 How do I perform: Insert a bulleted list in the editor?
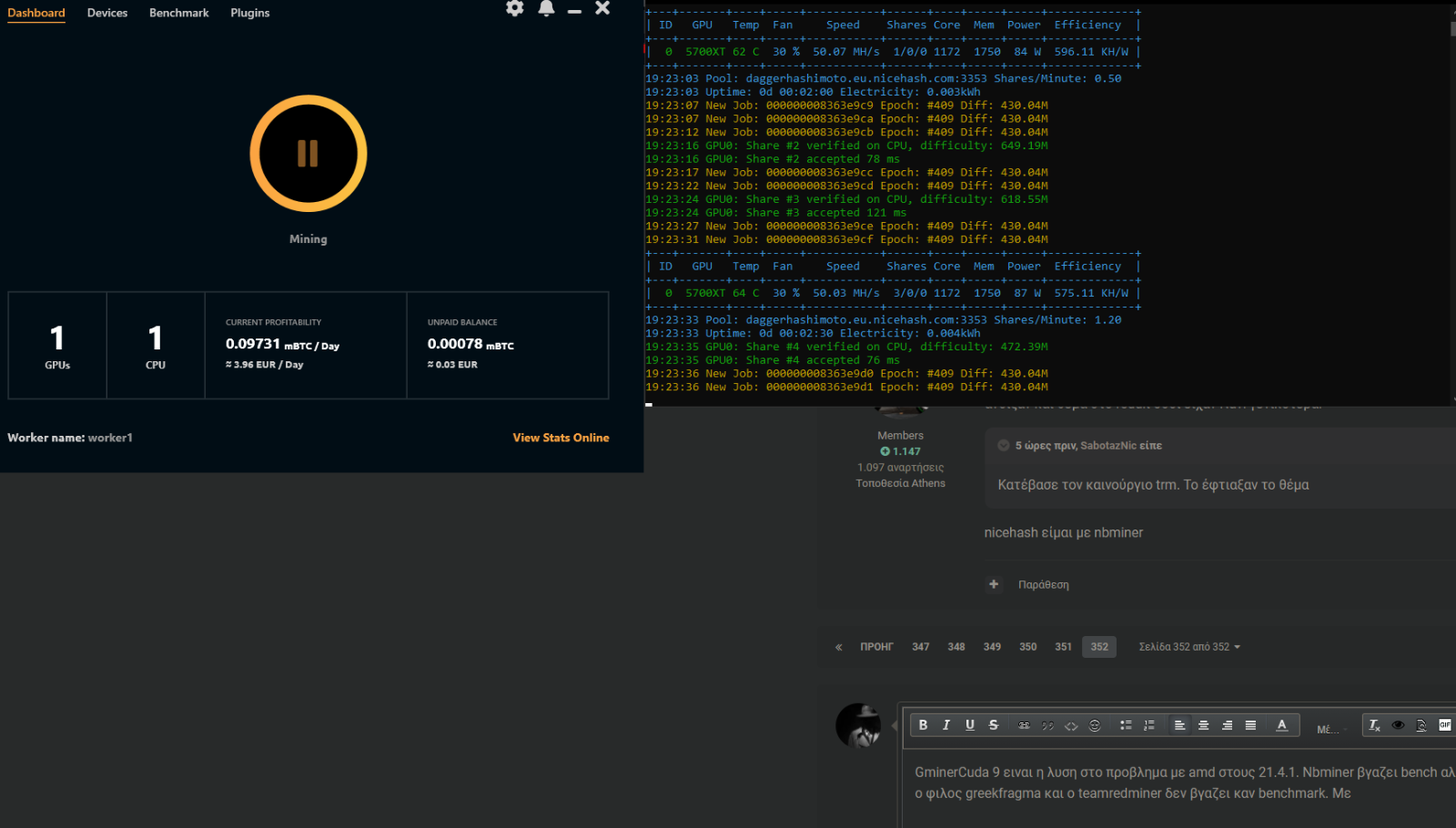[x=1126, y=725]
